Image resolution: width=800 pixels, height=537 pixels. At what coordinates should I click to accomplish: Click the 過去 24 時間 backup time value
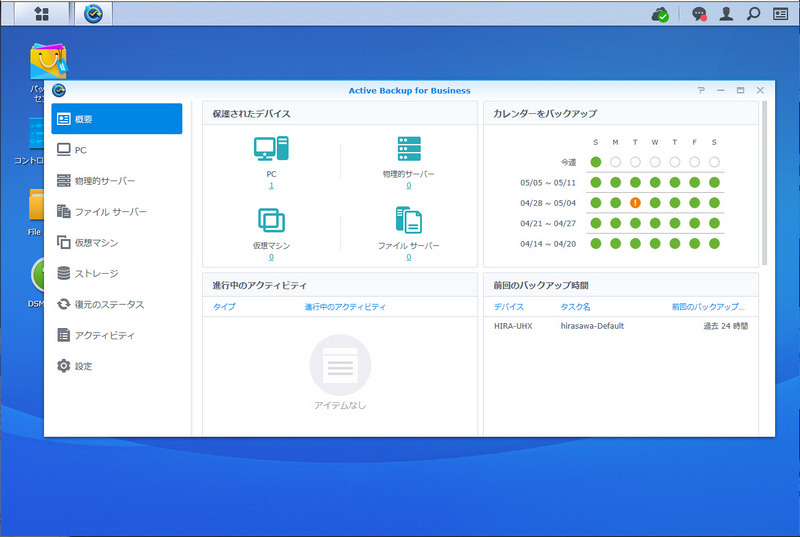pos(726,326)
